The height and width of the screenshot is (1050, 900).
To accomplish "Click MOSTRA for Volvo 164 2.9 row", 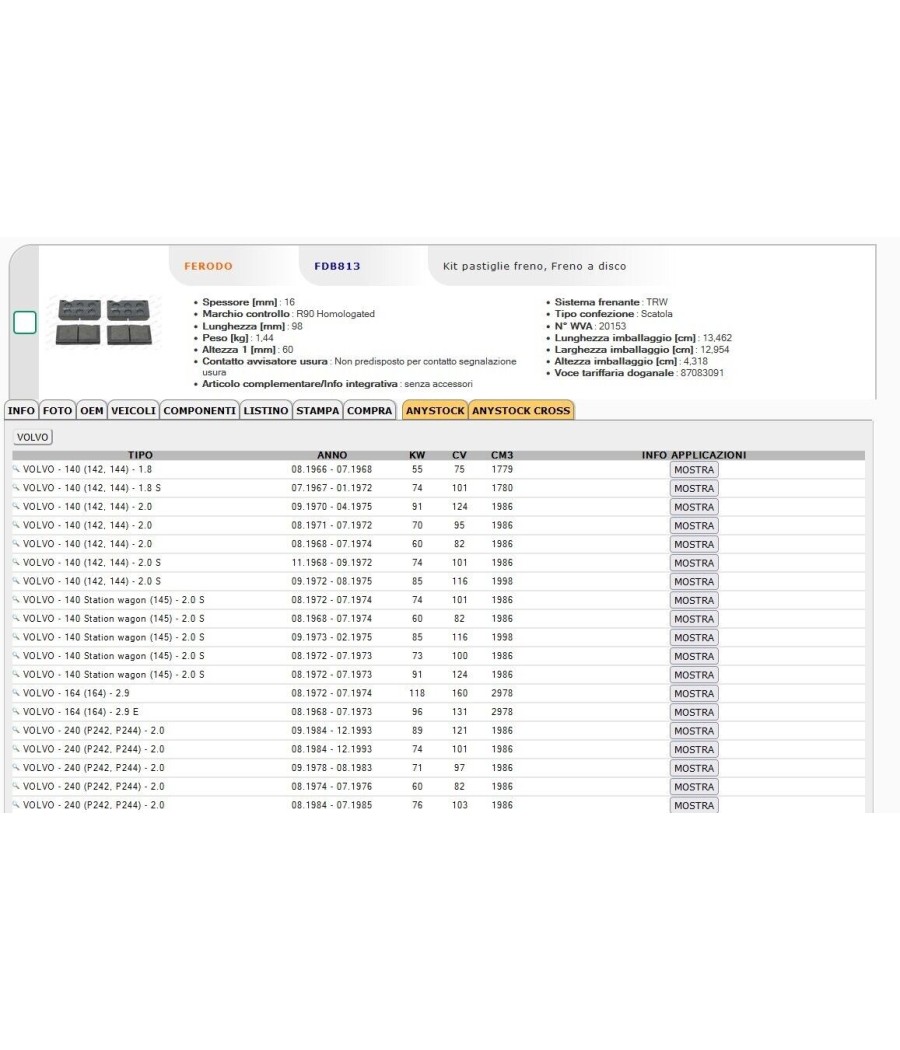I will click(694, 694).
